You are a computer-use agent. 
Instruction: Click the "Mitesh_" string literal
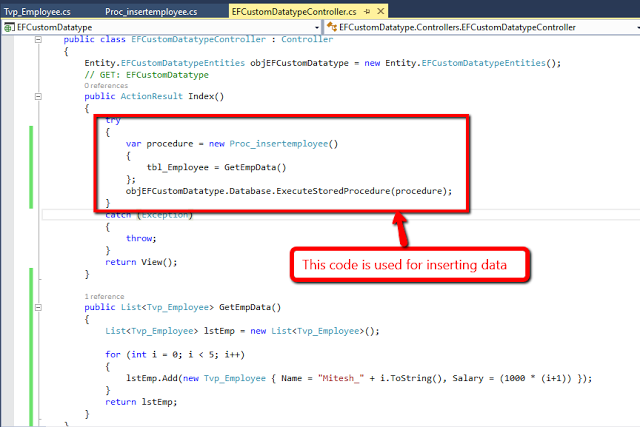click(341, 378)
